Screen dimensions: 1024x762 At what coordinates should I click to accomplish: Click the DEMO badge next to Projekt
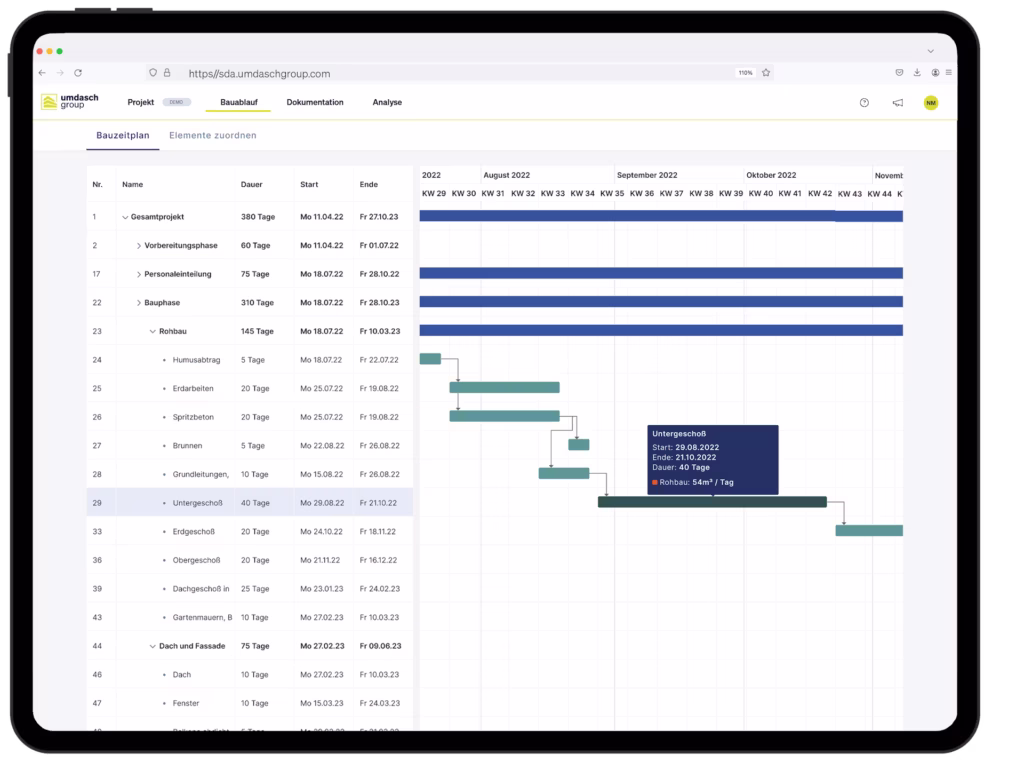coord(176,103)
